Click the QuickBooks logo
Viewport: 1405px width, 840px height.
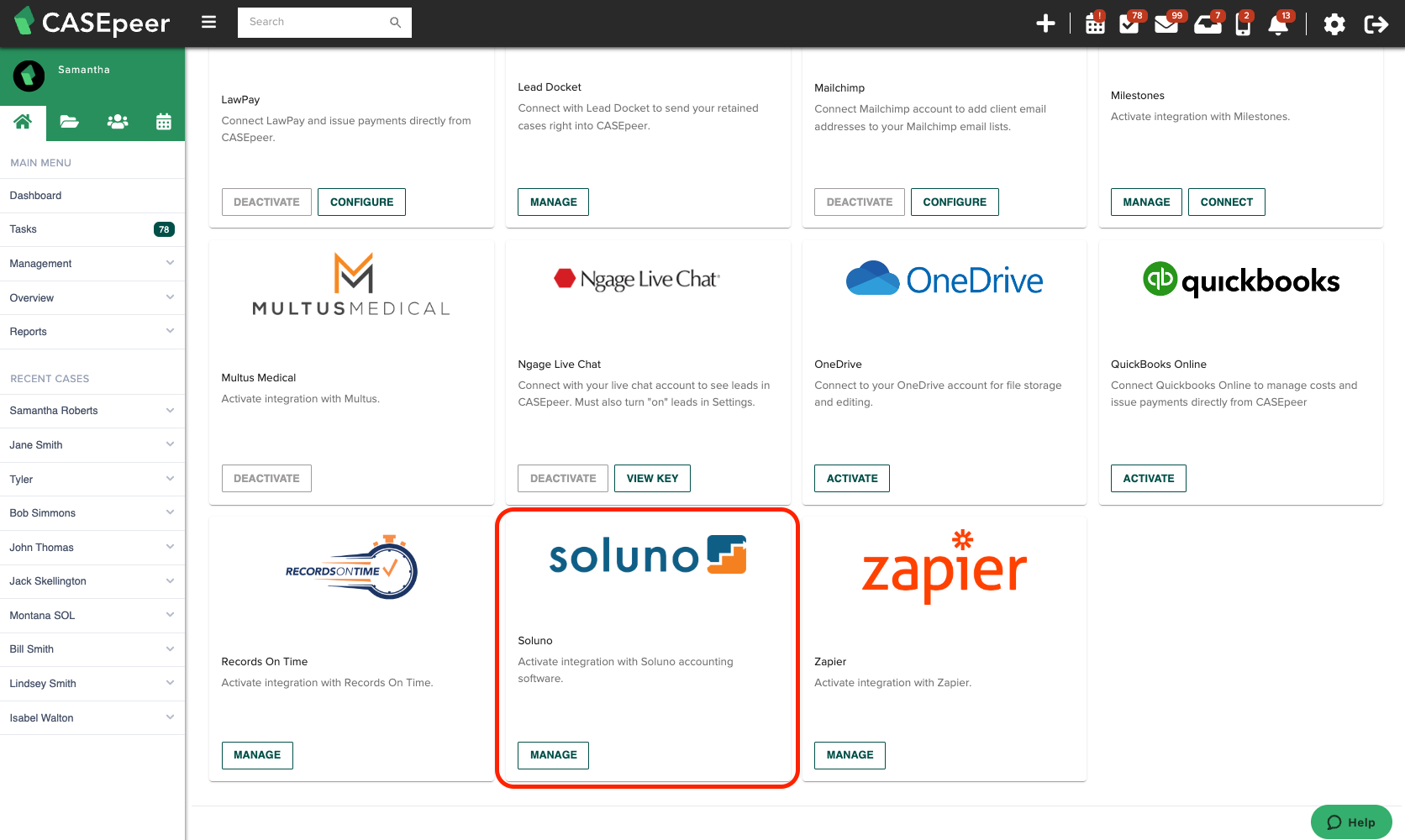click(x=1241, y=280)
